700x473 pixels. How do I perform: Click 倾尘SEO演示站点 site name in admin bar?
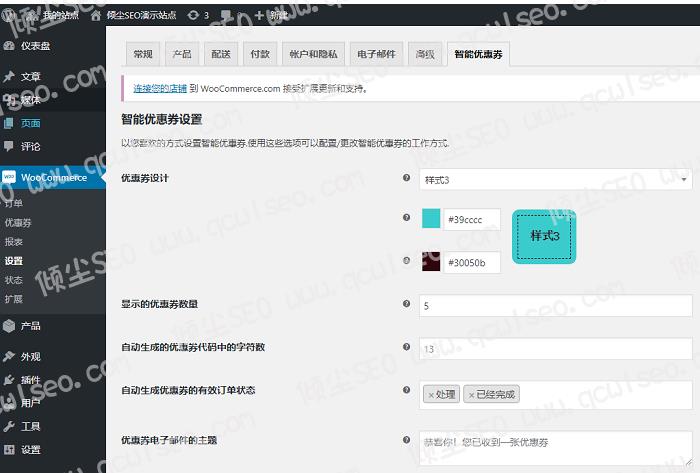142,15
